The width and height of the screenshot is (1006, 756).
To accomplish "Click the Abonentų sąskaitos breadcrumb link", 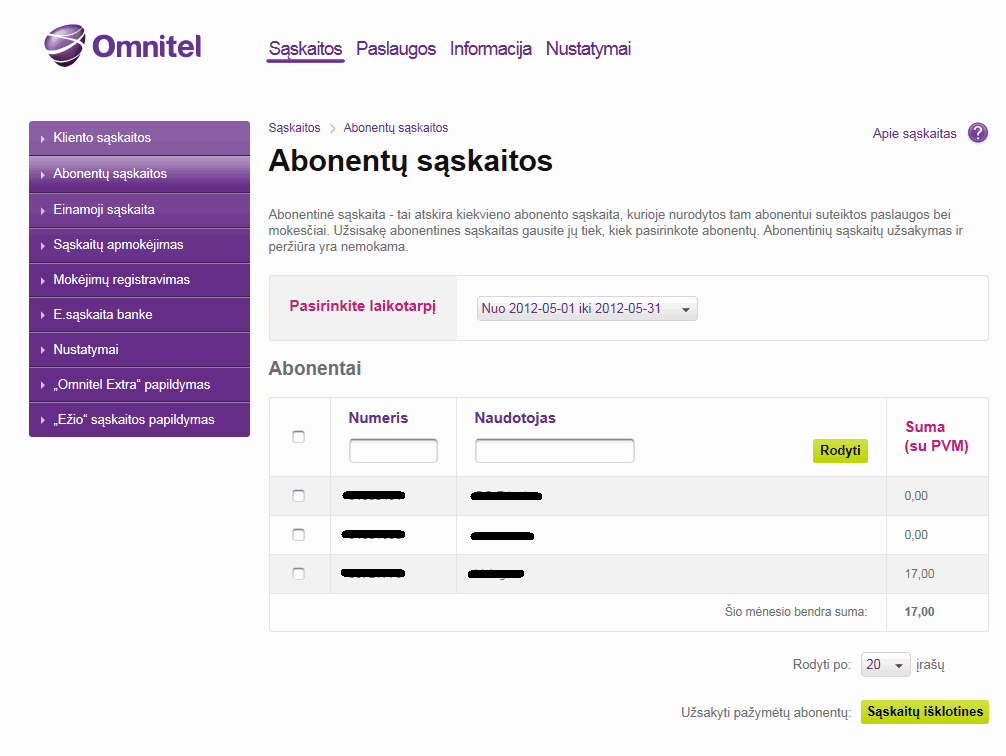I will point(395,128).
